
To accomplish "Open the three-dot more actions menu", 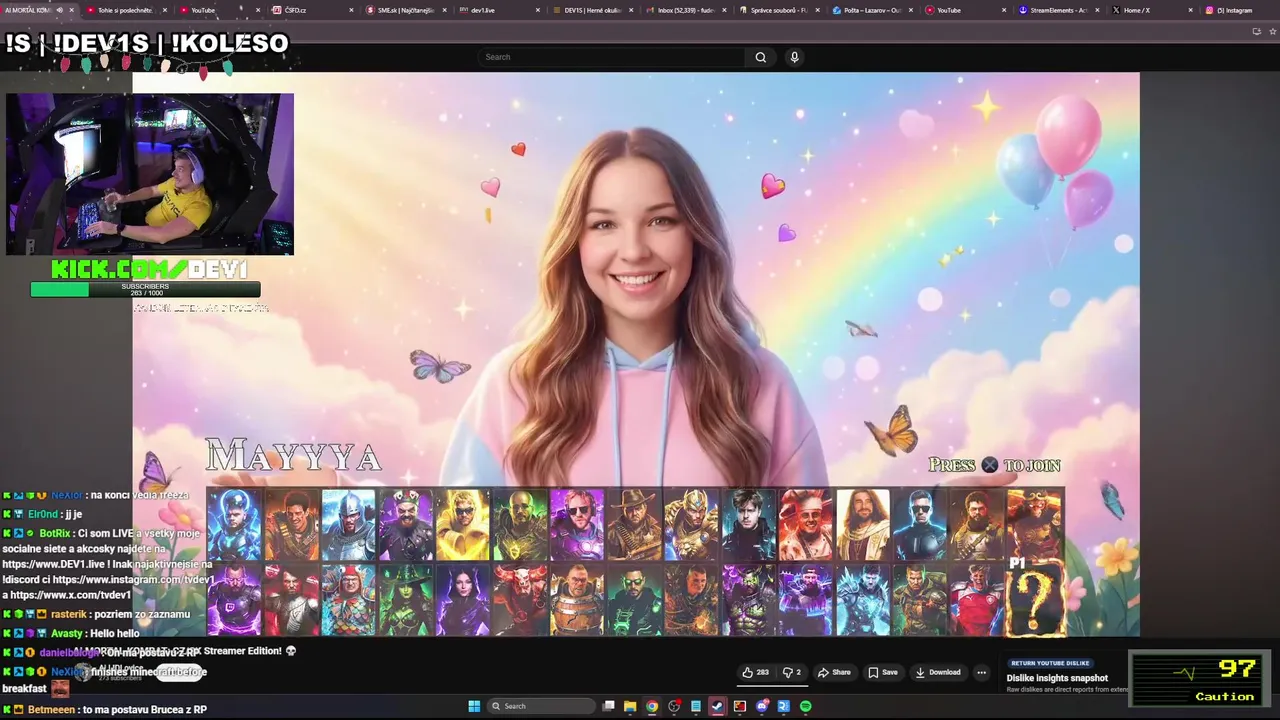I will tap(981, 672).
